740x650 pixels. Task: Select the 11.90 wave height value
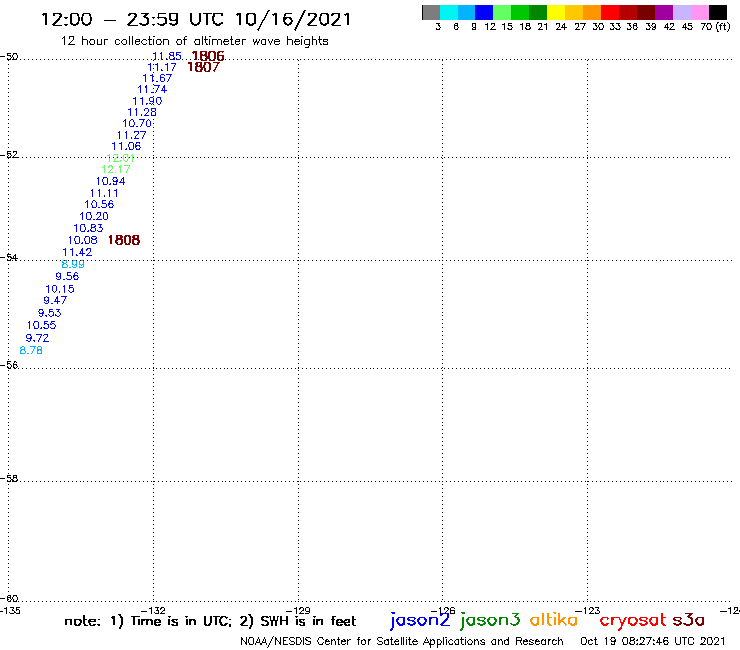(147, 101)
